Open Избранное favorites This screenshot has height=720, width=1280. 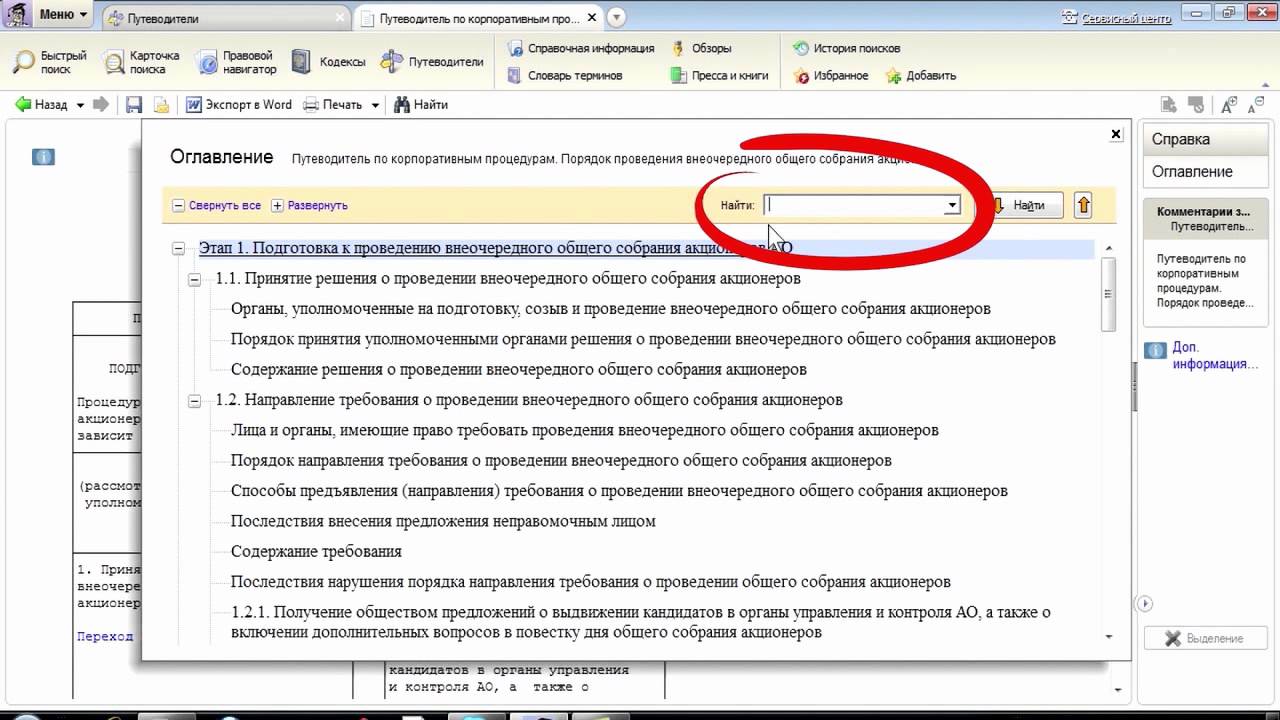pyautogui.click(x=830, y=75)
